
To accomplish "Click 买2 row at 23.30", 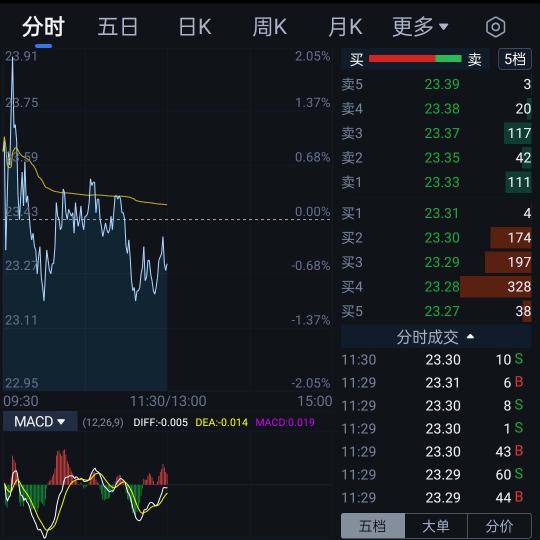I will (x=436, y=238).
